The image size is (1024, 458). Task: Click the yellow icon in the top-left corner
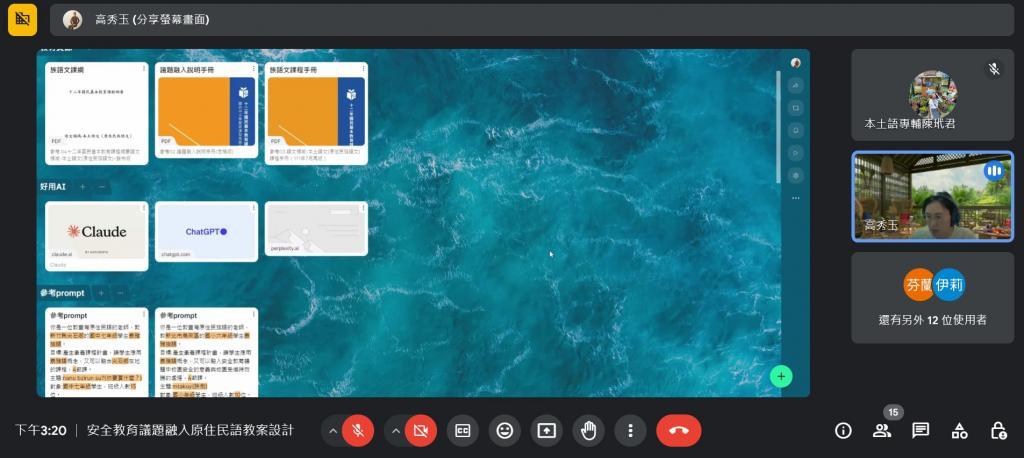(22, 19)
